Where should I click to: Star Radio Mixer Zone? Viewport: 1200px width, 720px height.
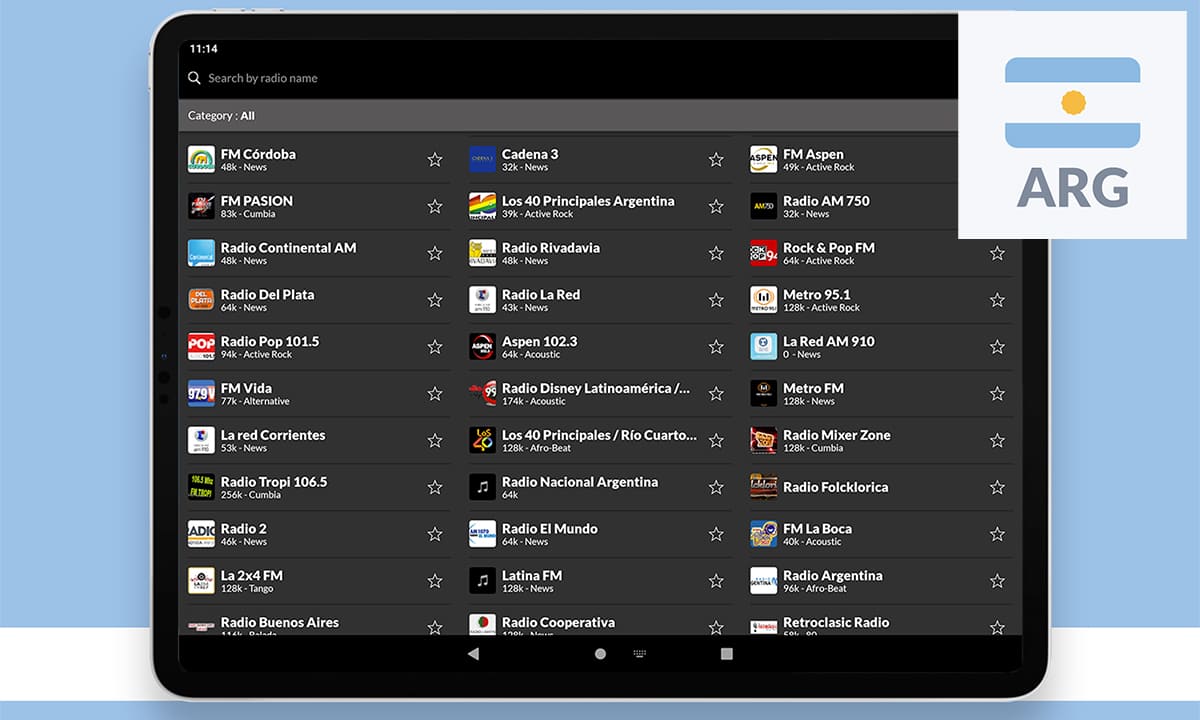997,441
